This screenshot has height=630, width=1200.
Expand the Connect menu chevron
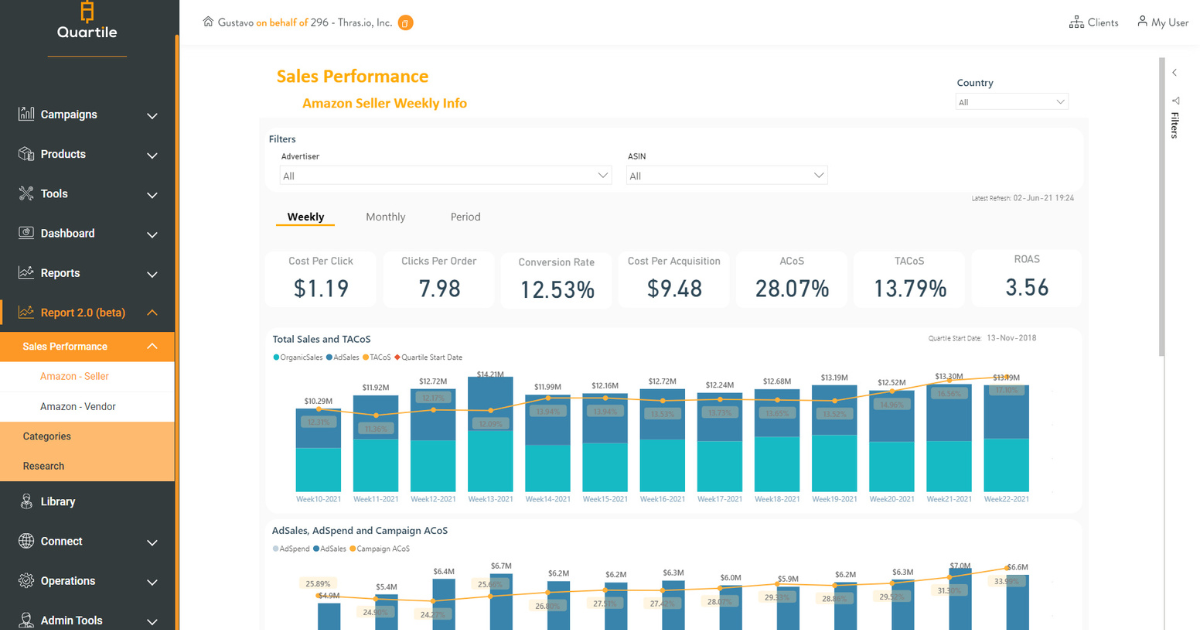coord(152,543)
